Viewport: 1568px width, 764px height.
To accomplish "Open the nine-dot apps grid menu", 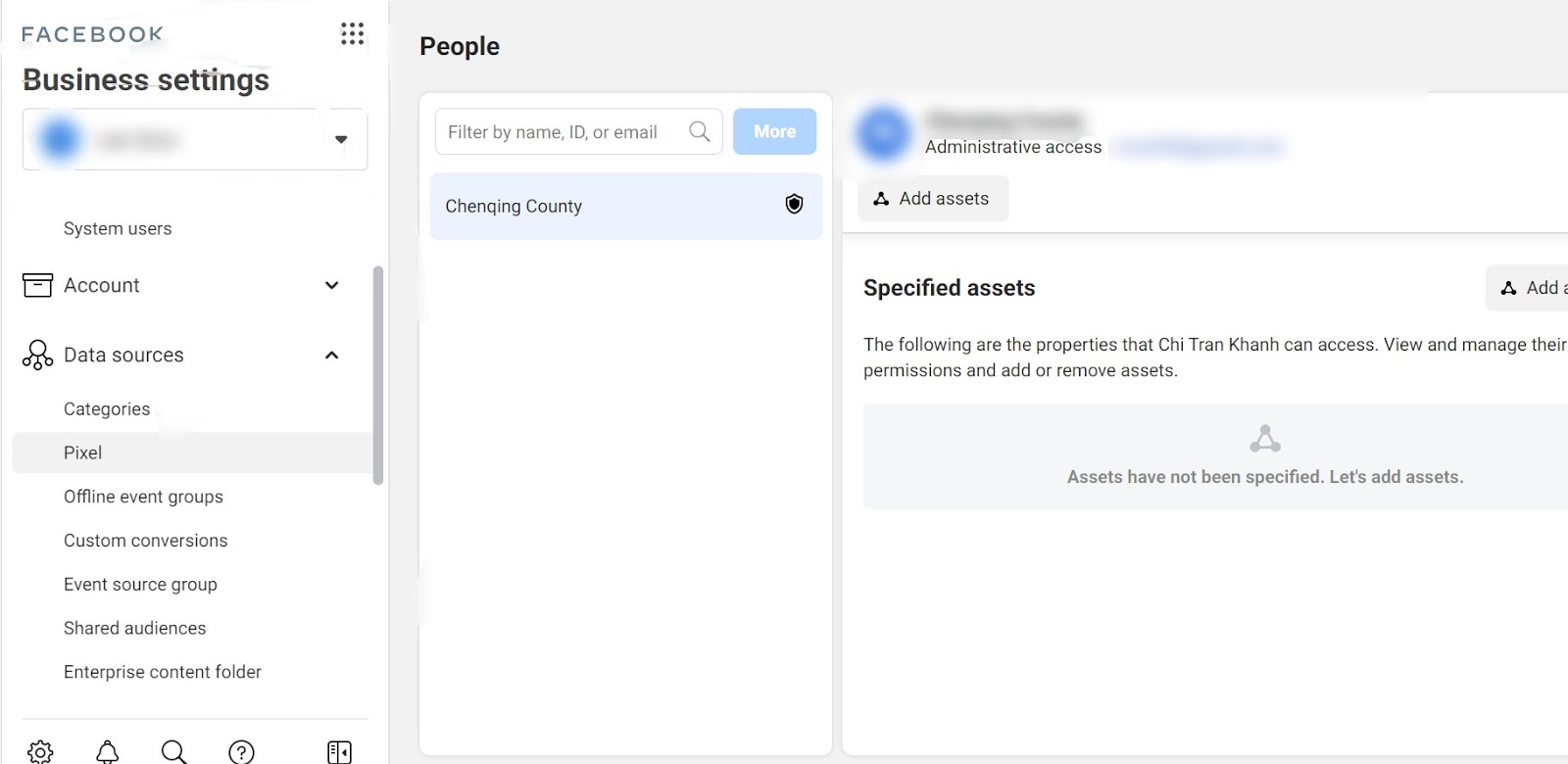I will click(x=352, y=34).
